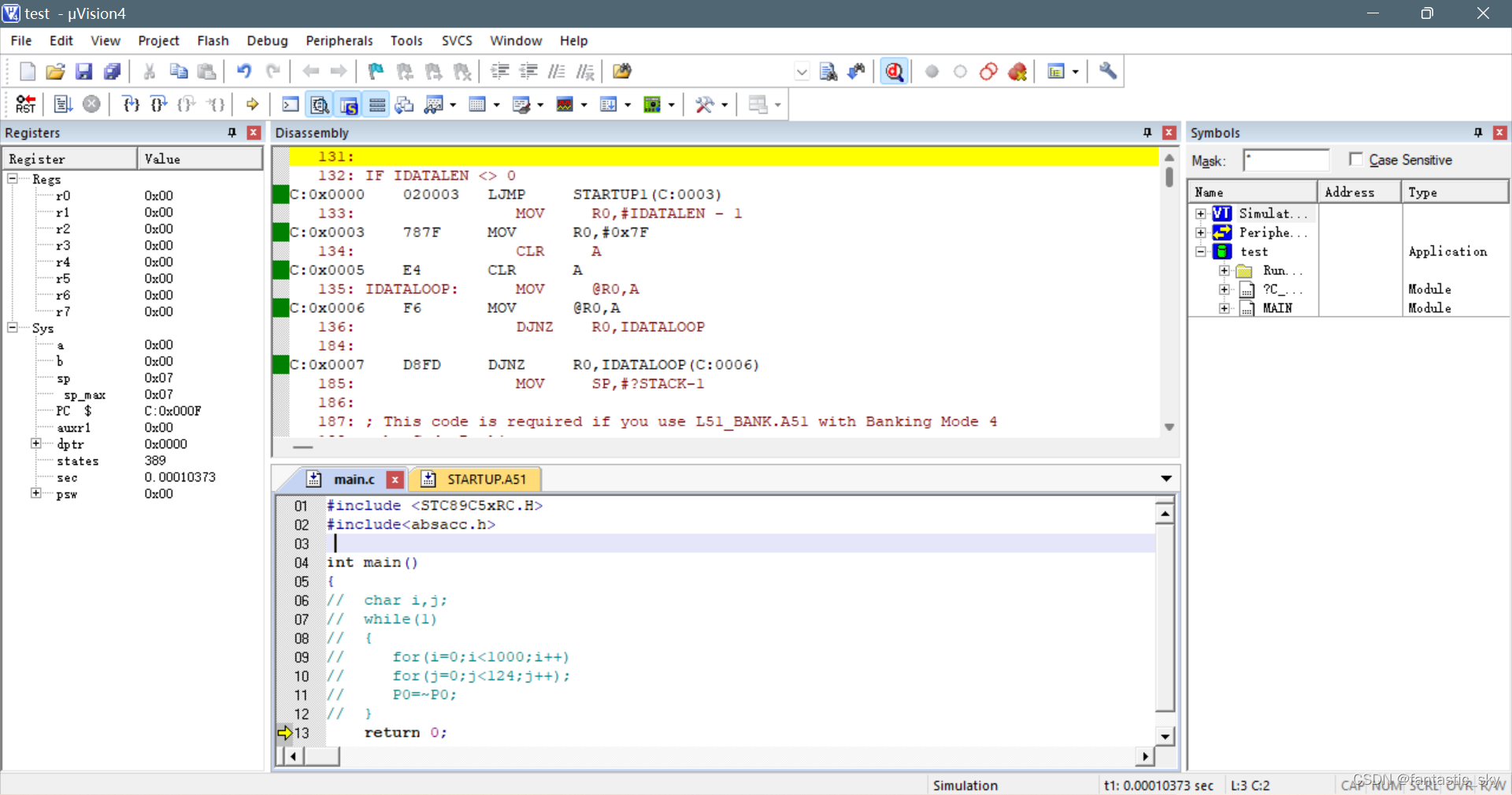Open the Peripherals menu
This screenshot has width=1512, height=795.
click(339, 40)
